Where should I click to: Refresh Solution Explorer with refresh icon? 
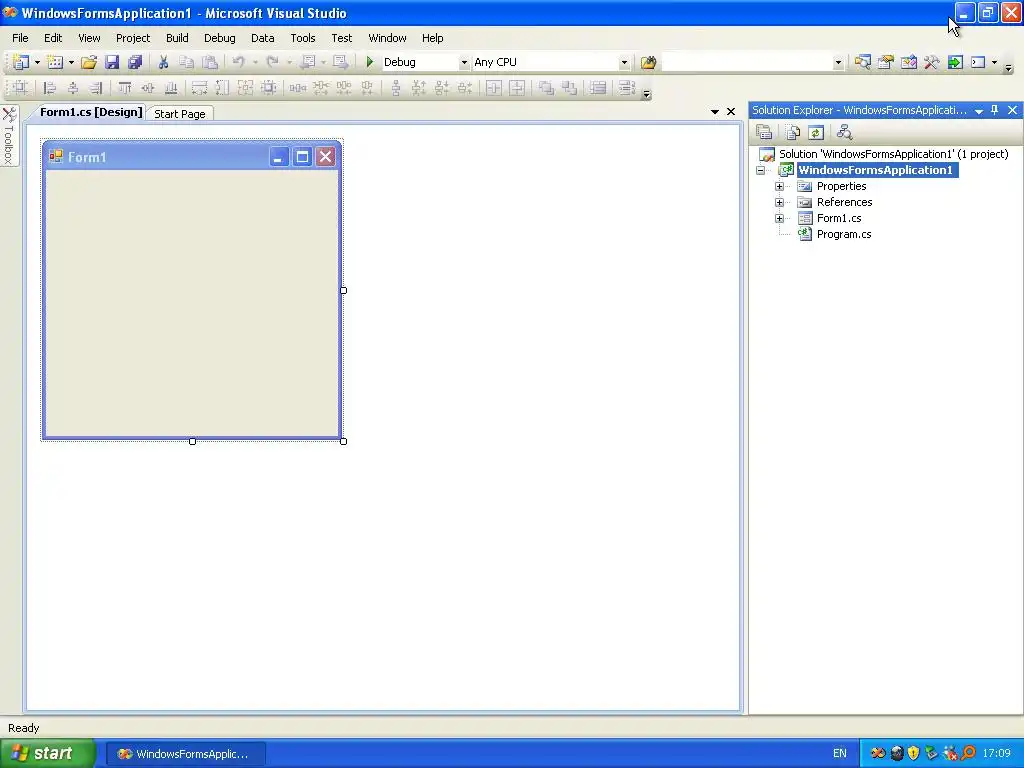pyautogui.click(x=816, y=133)
